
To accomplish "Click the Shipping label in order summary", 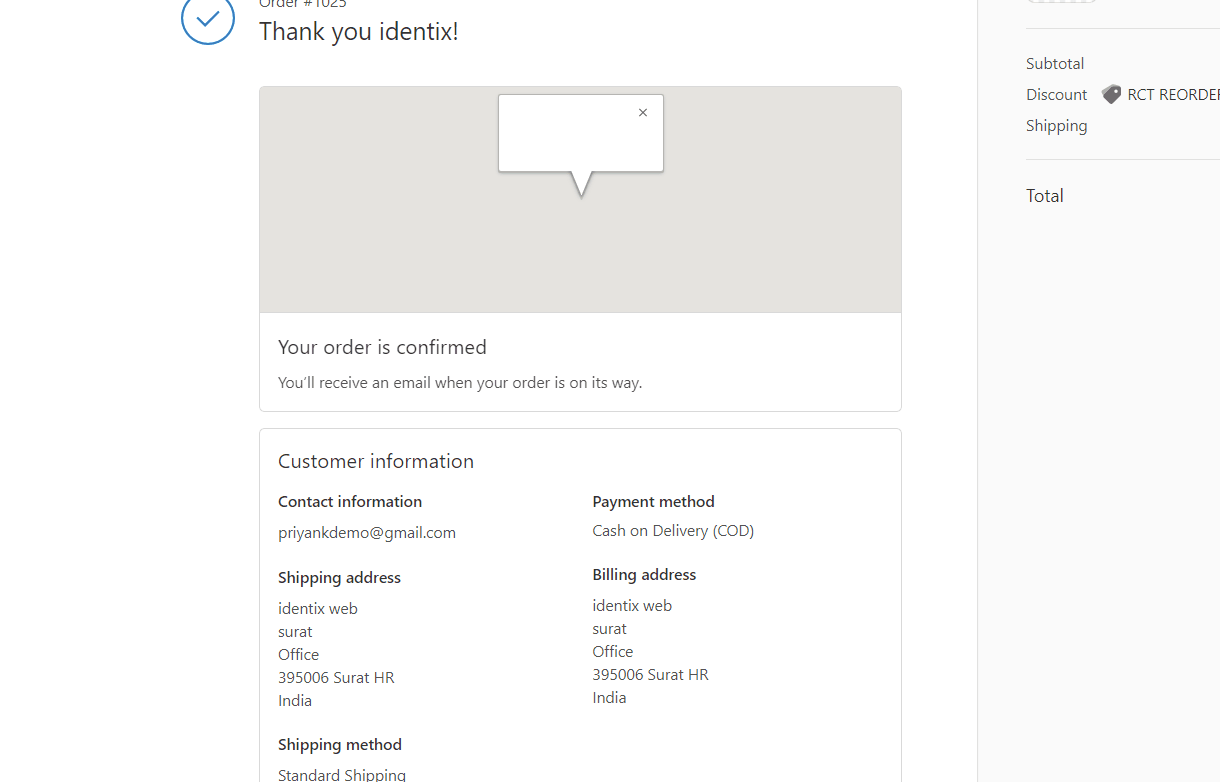I will (1057, 126).
